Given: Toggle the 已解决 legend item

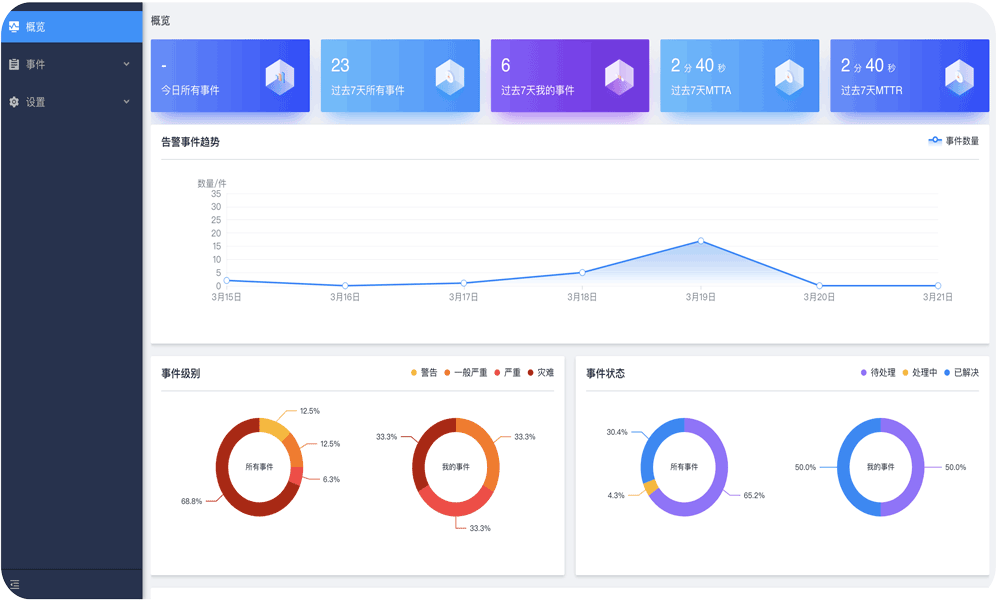Looking at the screenshot, I should pos(960,373).
